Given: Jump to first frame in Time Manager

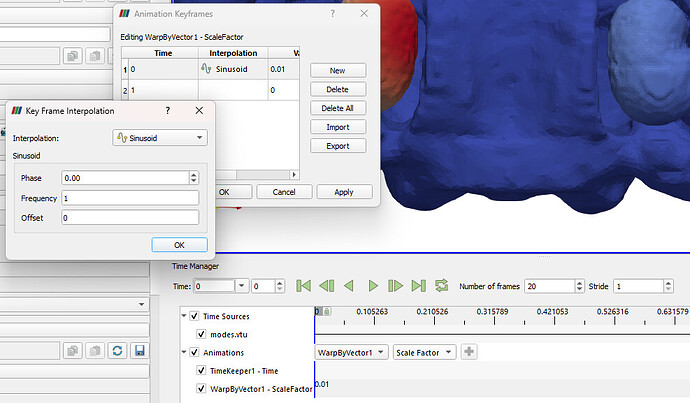Looking at the screenshot, I should (303, 286).
